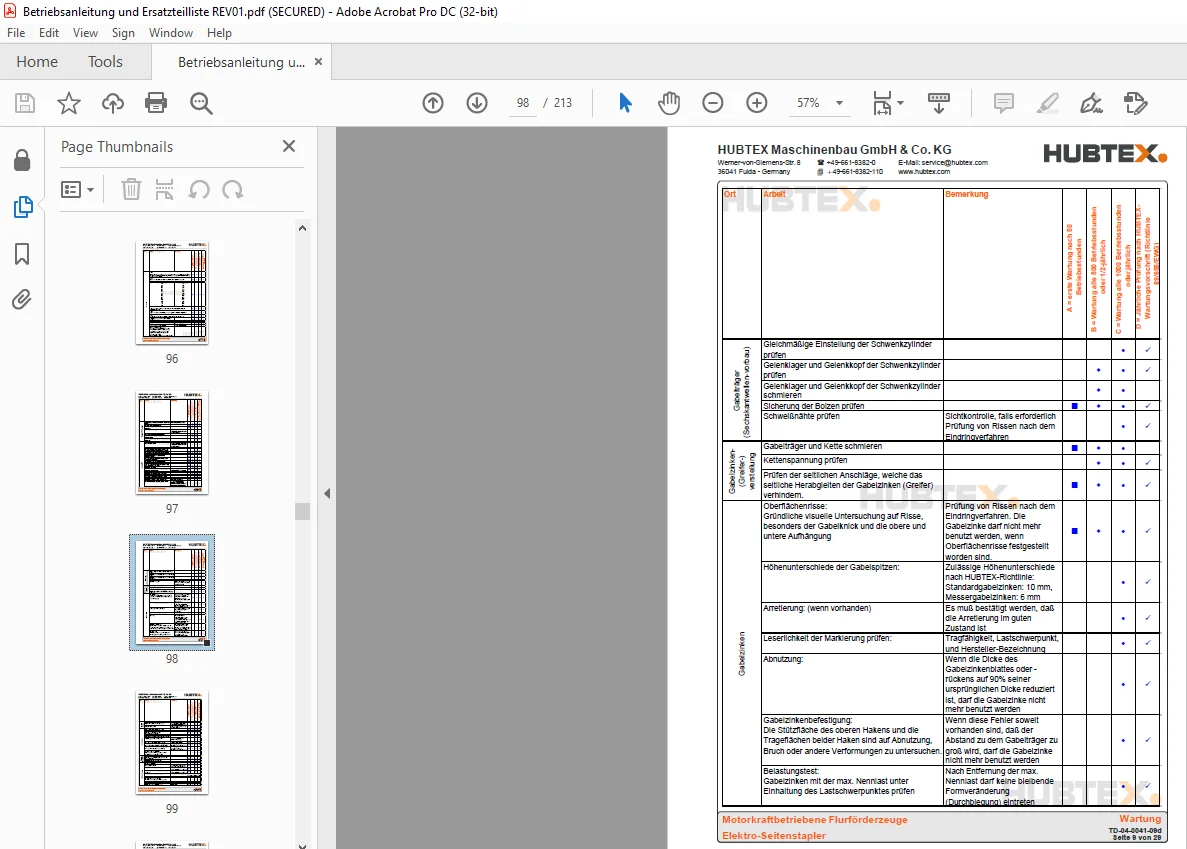Image resolution: width=1187 pixels, height=849 pixels.
Task: Click 'HUBTEX Maschinenbau GmbH & Co. KG' heading
Action: 834,150
